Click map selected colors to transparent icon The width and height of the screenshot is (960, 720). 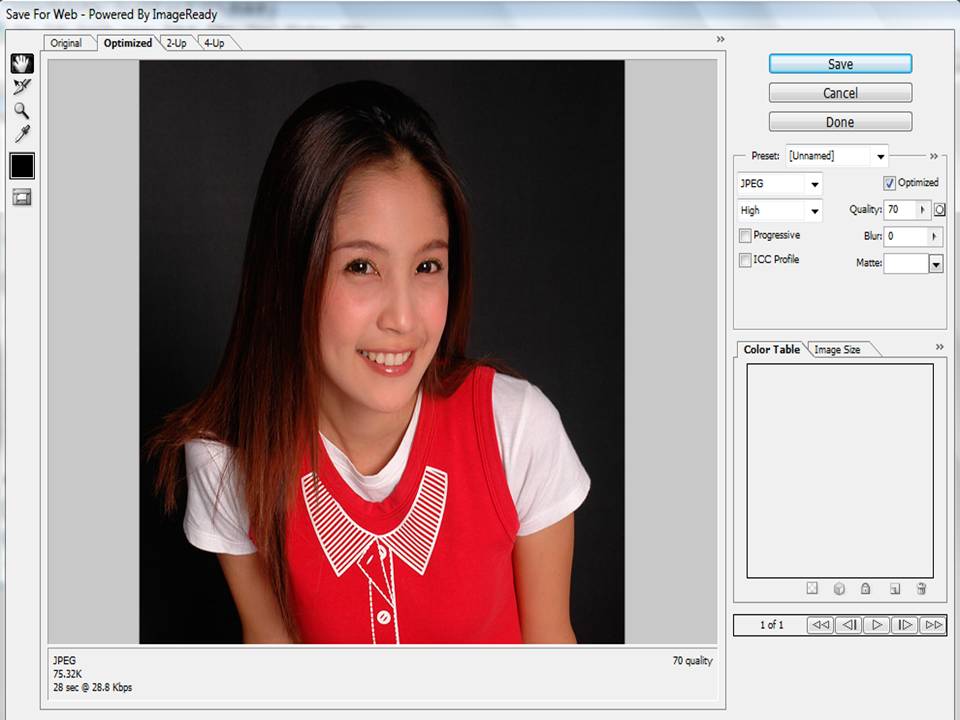812,588
